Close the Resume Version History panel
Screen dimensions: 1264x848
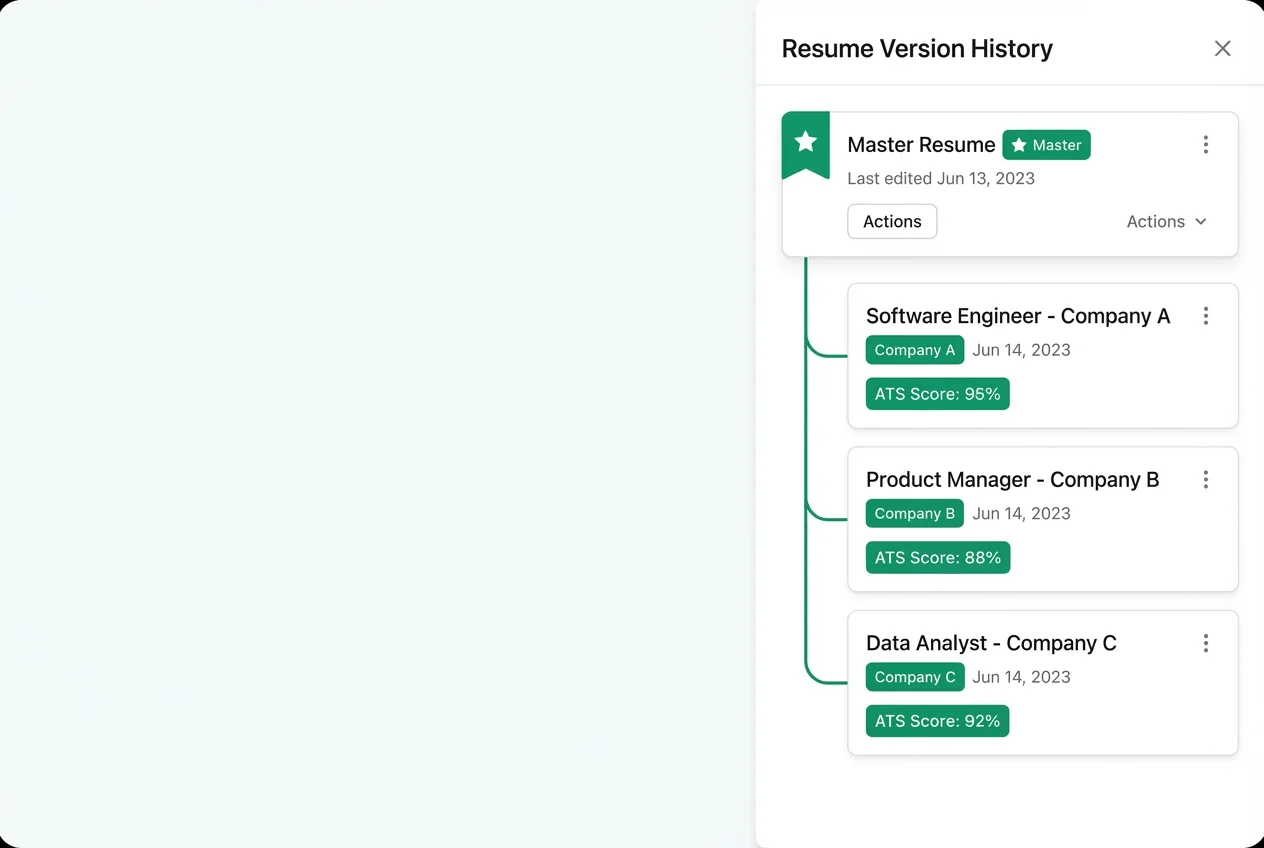1222,48
